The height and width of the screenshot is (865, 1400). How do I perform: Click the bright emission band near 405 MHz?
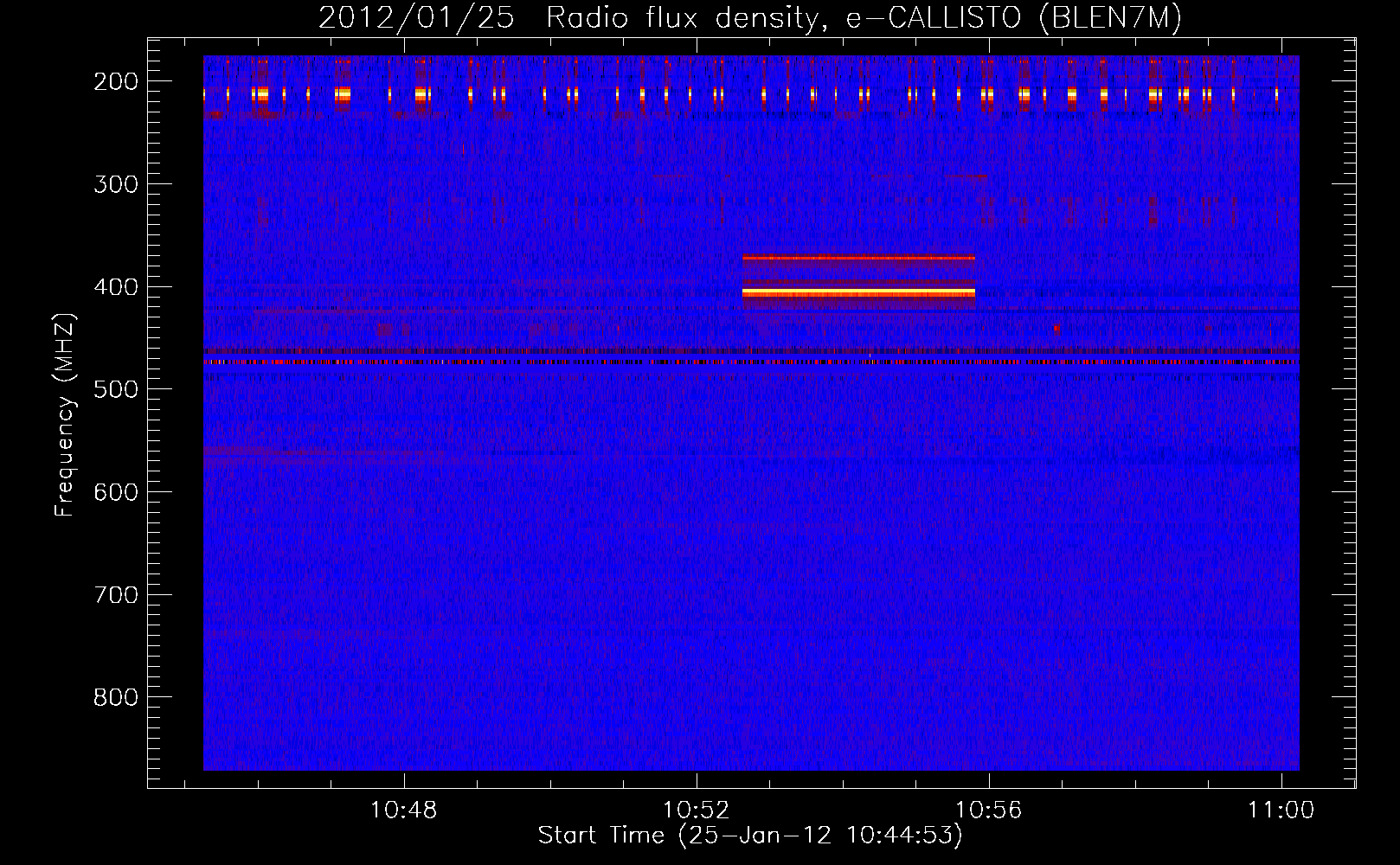tap(858, 293)
